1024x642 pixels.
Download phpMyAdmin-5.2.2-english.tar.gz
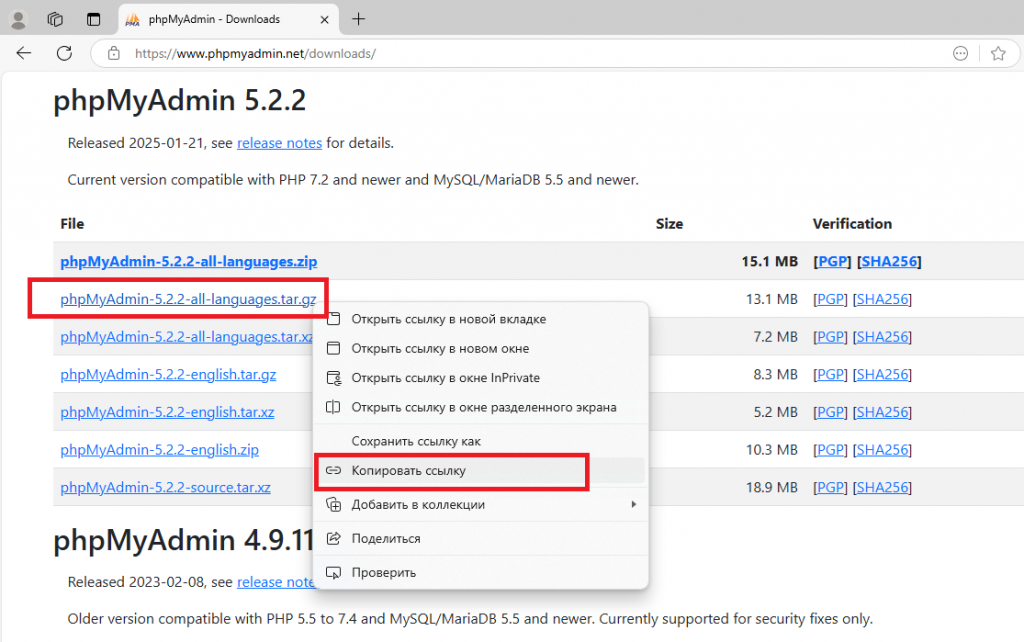[x=168, y=374]
